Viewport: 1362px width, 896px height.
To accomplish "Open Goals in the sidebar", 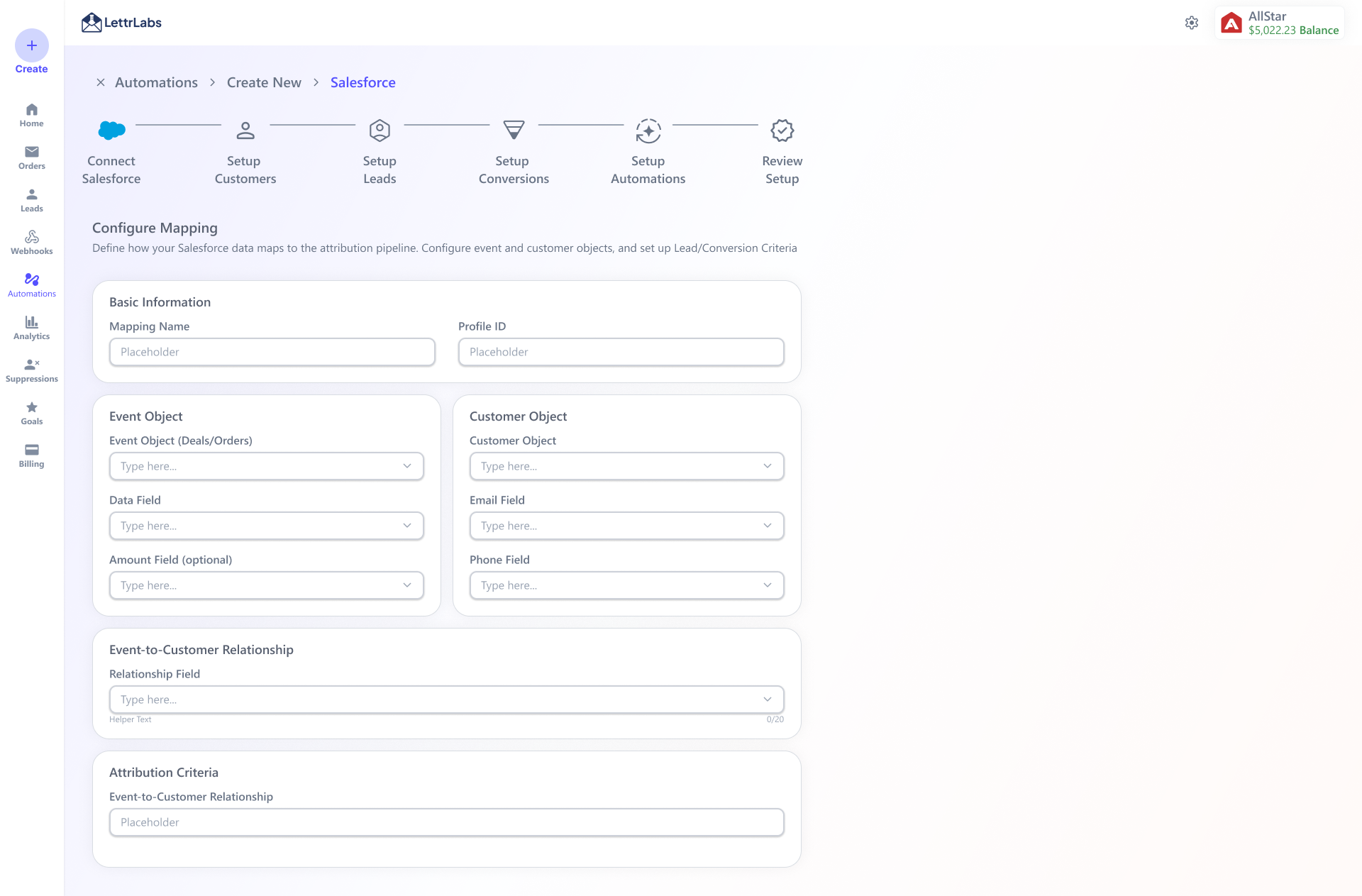I will tap(32, 413).
